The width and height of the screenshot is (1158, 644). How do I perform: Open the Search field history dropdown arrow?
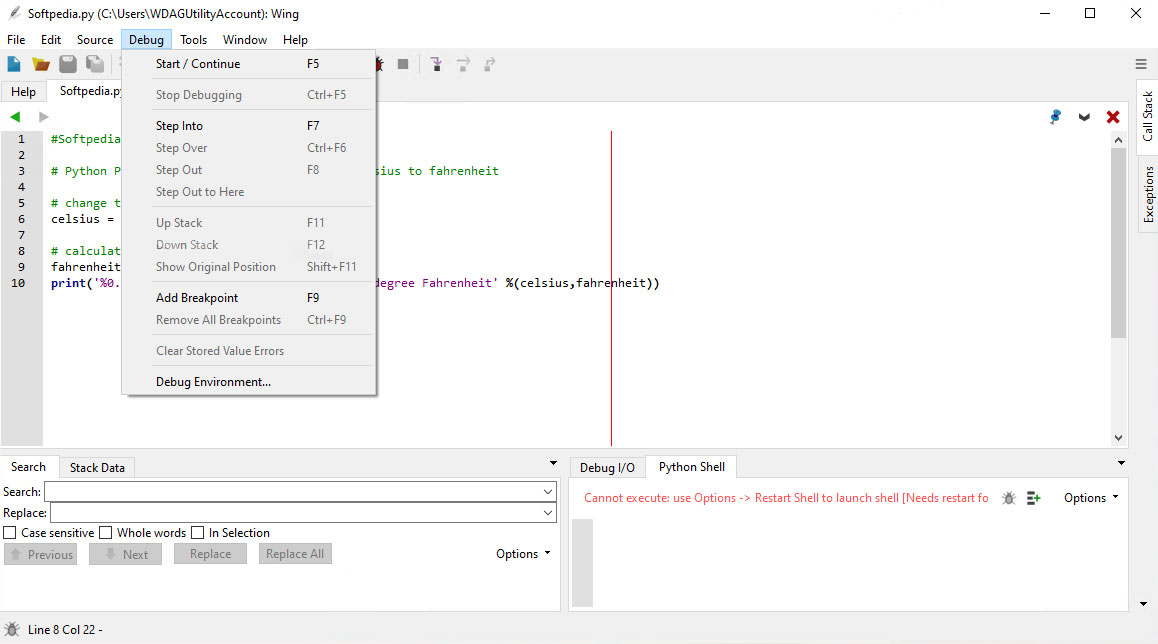548,492
